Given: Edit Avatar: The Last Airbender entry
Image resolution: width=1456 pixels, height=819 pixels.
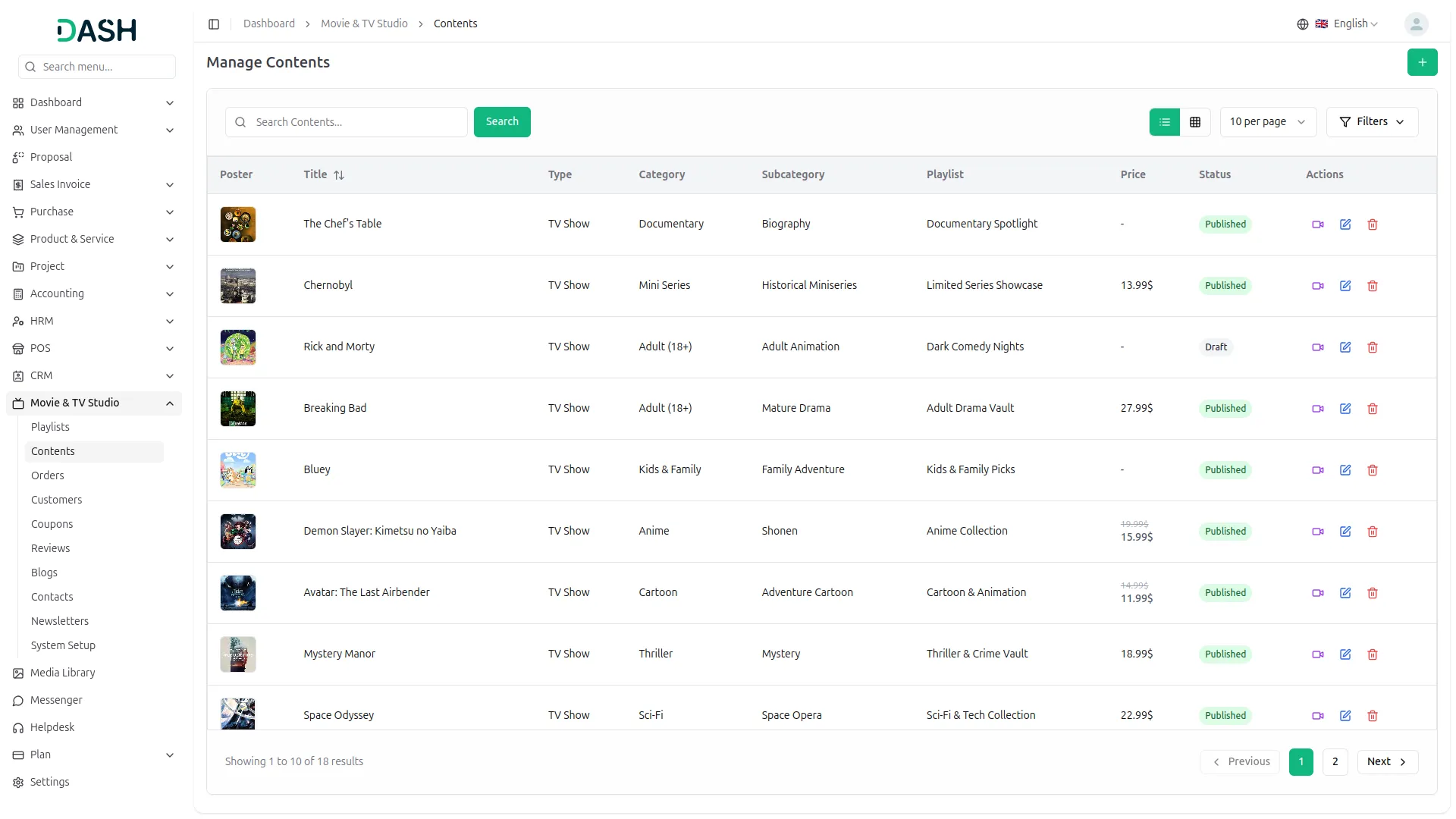Looking at the screenshot, I should (1345, 593).
